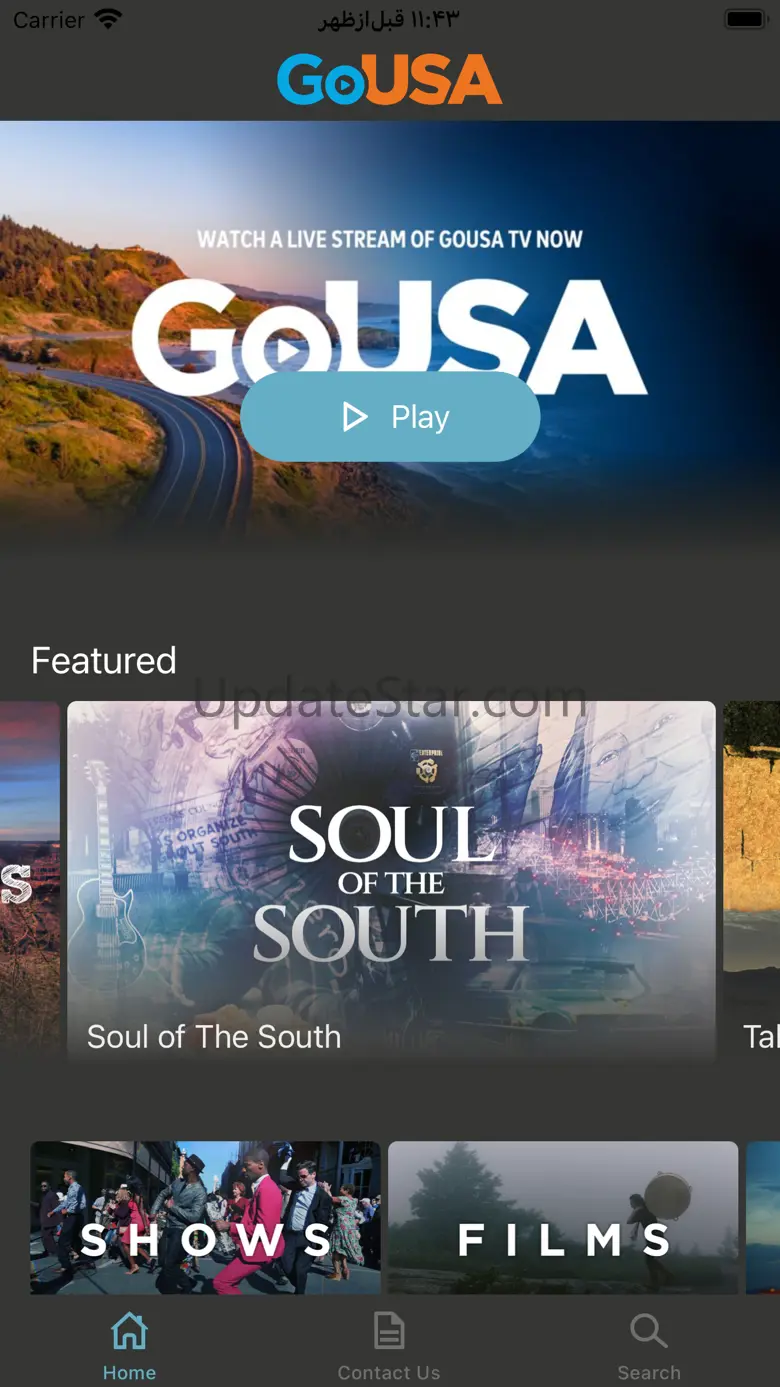Switch to the Contact Us tab label
780x1387 pixels.
tap(389, 1373)
